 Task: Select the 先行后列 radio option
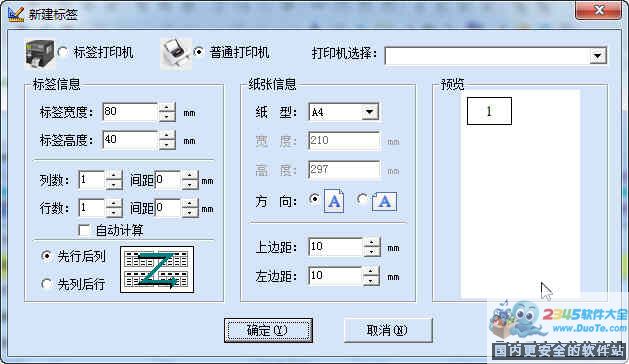pos(47,256)
